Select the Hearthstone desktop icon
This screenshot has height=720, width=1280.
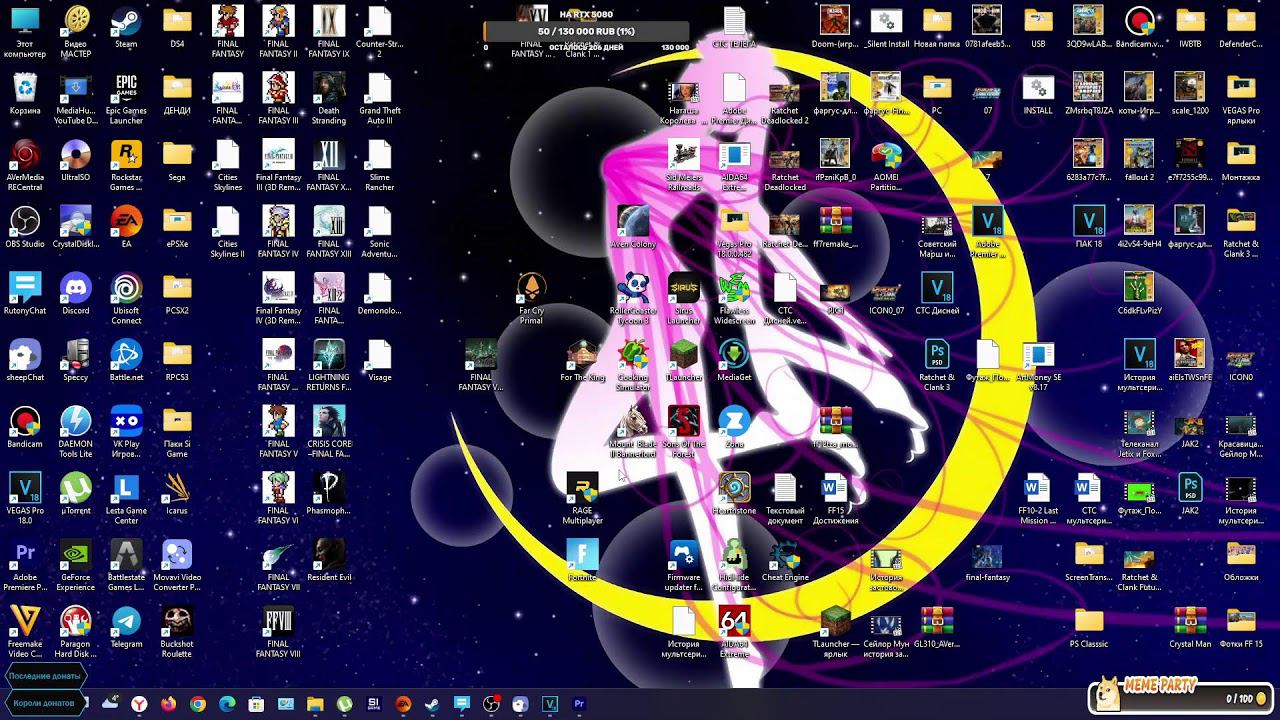point(734,494)
